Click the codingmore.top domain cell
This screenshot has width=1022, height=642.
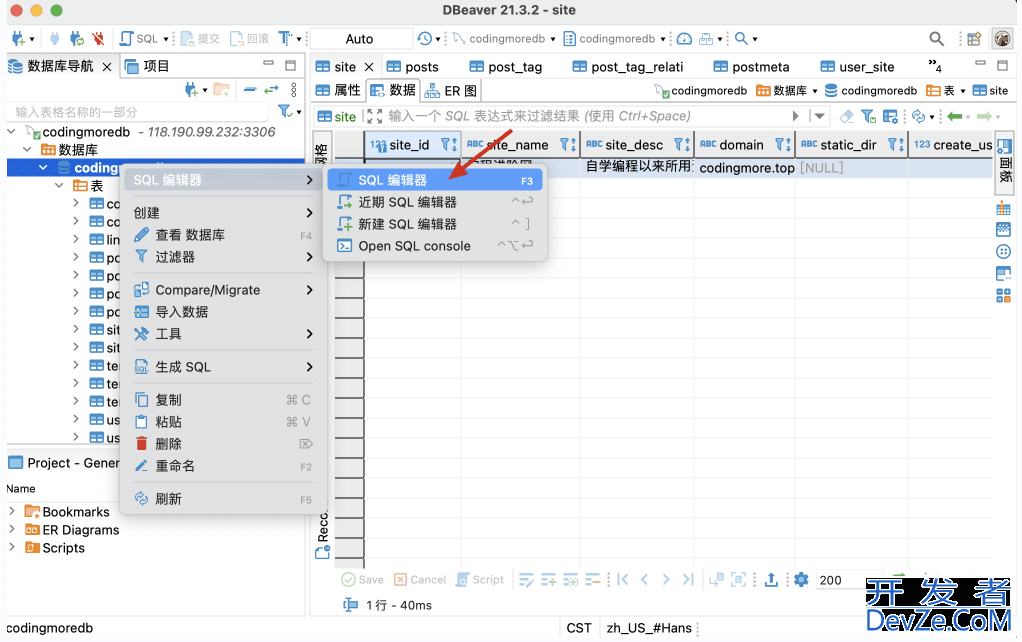[746, 168]
